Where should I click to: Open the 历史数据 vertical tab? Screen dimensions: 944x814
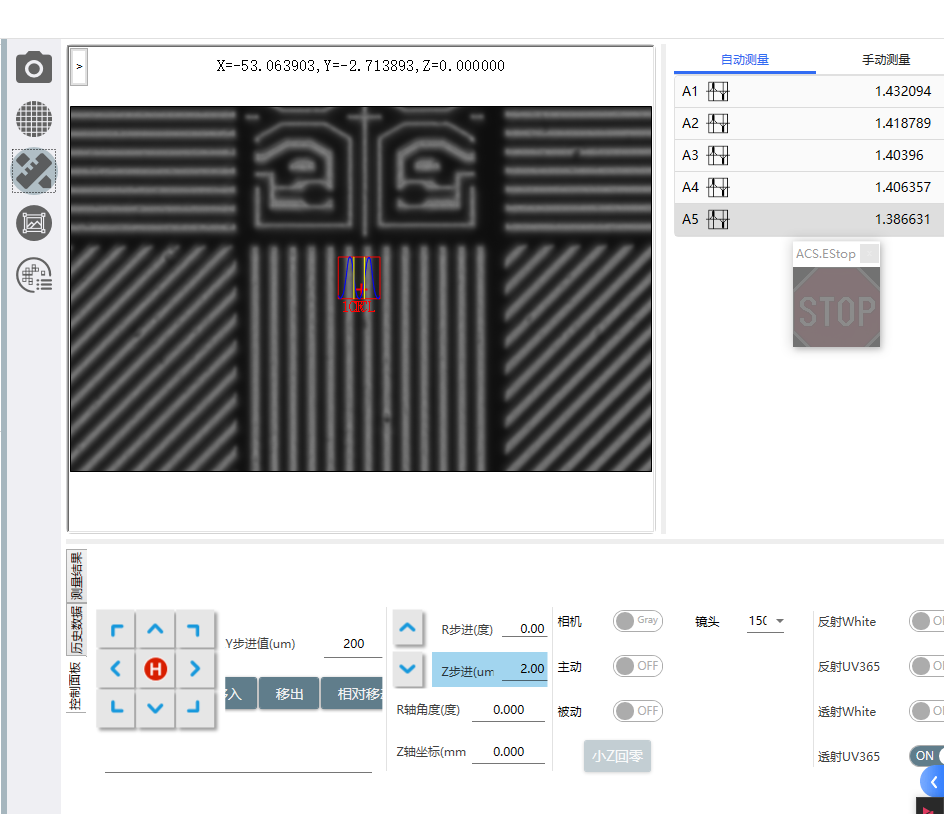(77, 630)
